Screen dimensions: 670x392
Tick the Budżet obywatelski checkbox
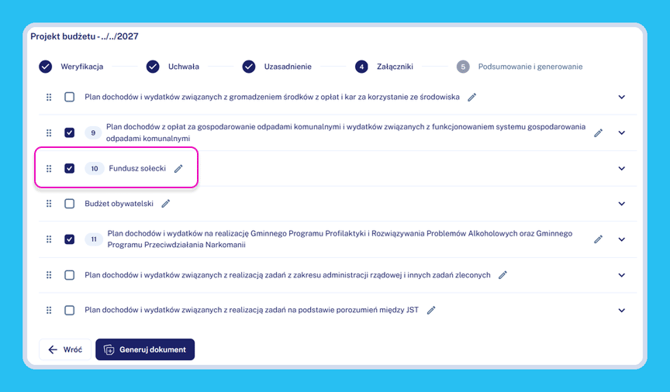click(69, 203)
